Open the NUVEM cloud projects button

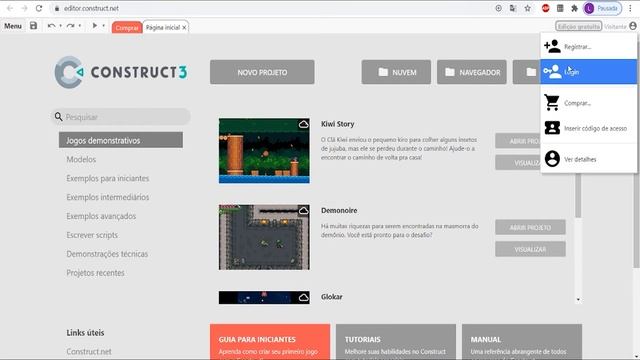click(396, 72)
